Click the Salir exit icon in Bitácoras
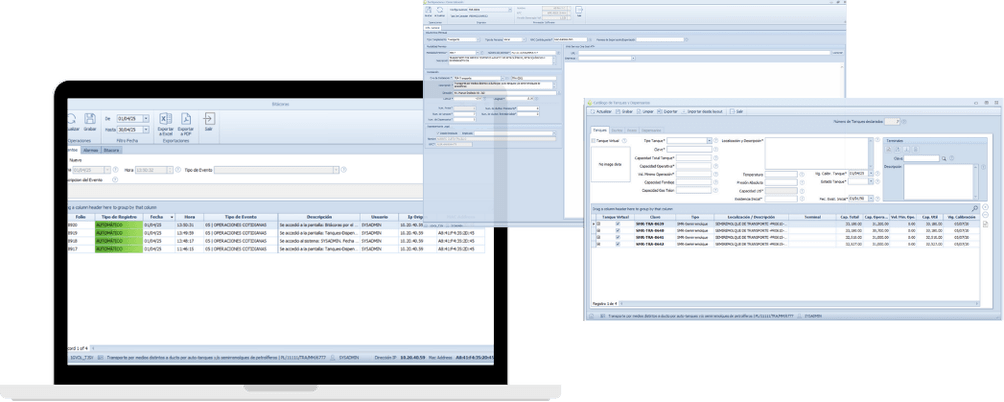The height and width of the screenshot is (402, 1004). point(209,120)
